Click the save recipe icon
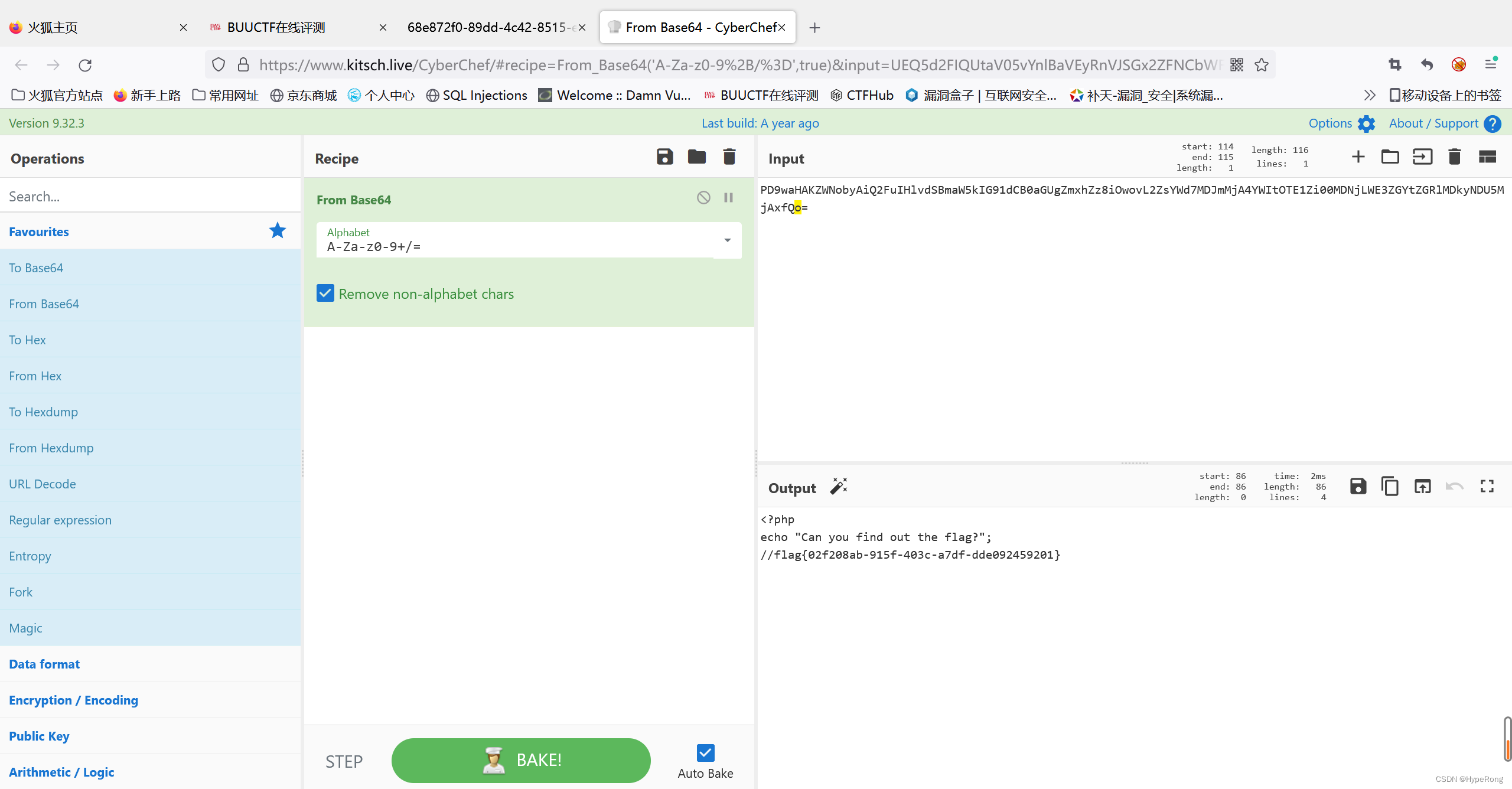 pos(665,157)
